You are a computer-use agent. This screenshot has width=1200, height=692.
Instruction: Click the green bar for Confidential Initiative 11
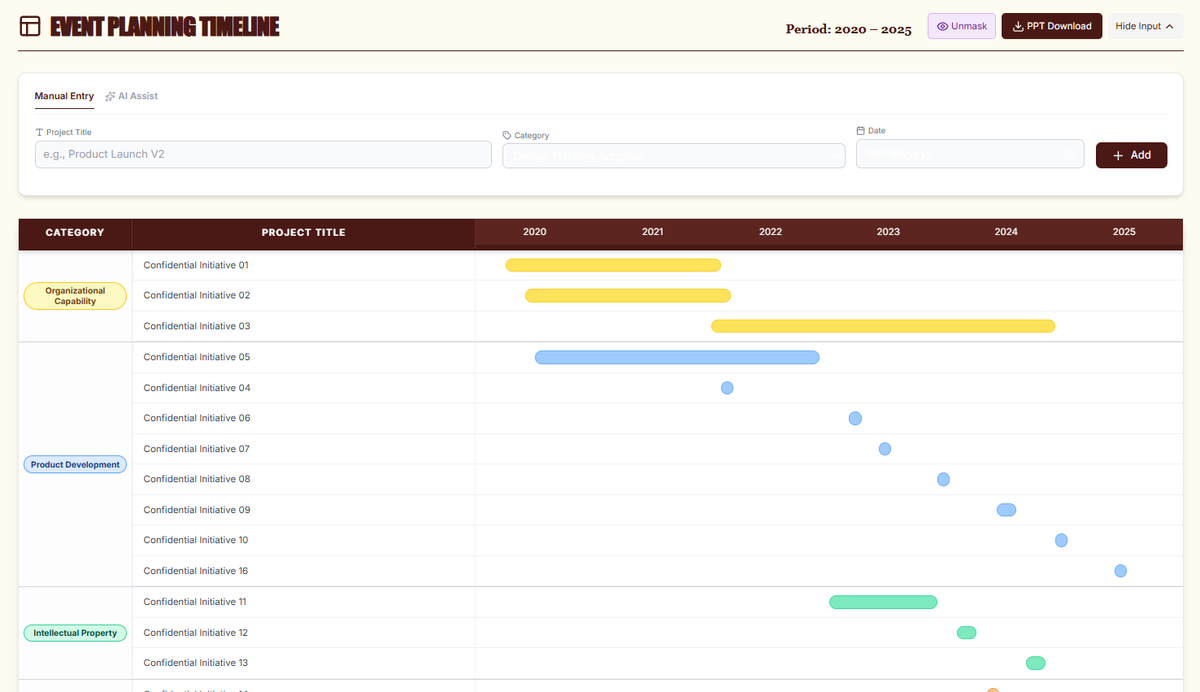pos(883,602)
